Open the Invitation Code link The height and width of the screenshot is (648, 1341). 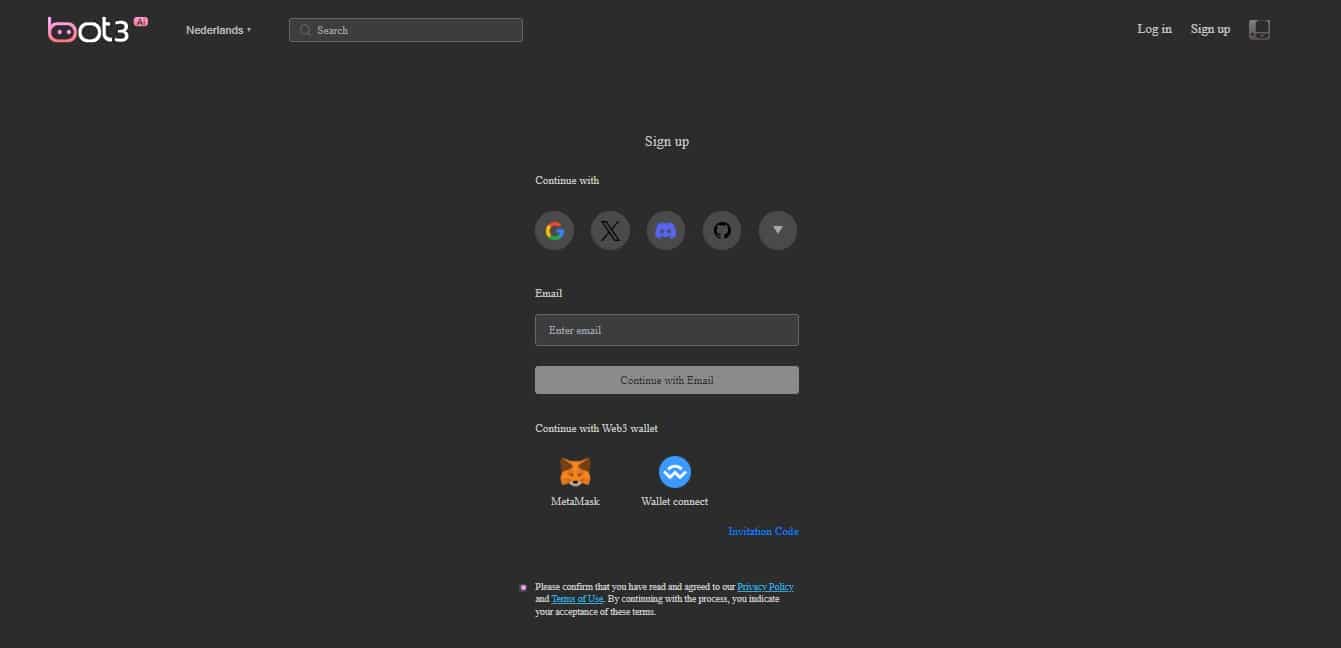[x=763, y=531]
